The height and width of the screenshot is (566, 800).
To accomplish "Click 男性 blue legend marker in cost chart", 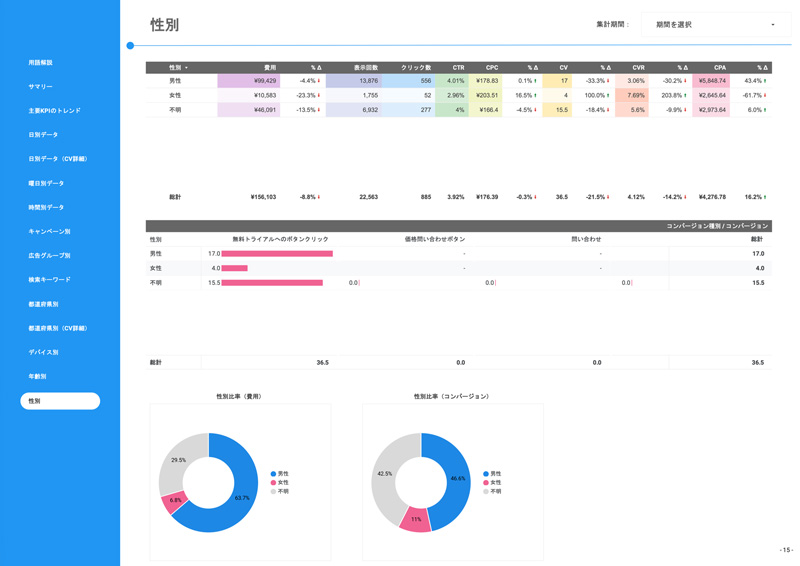I will pyautogui.click(x=274, y=474).
